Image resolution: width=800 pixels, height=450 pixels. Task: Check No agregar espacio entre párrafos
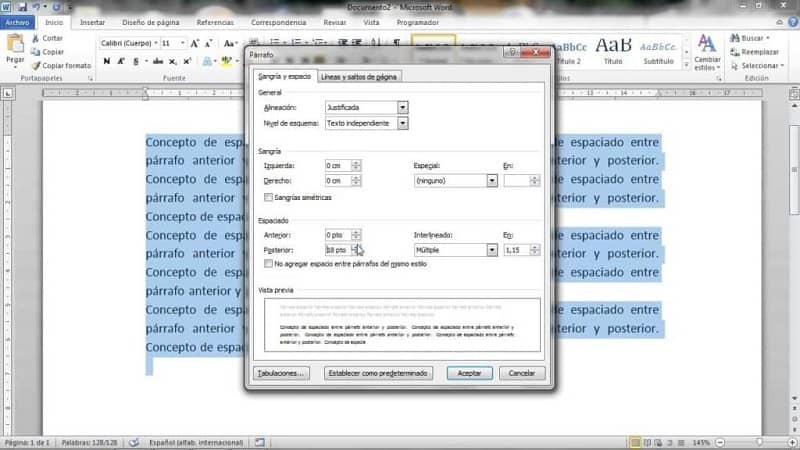tap(268, 264)
